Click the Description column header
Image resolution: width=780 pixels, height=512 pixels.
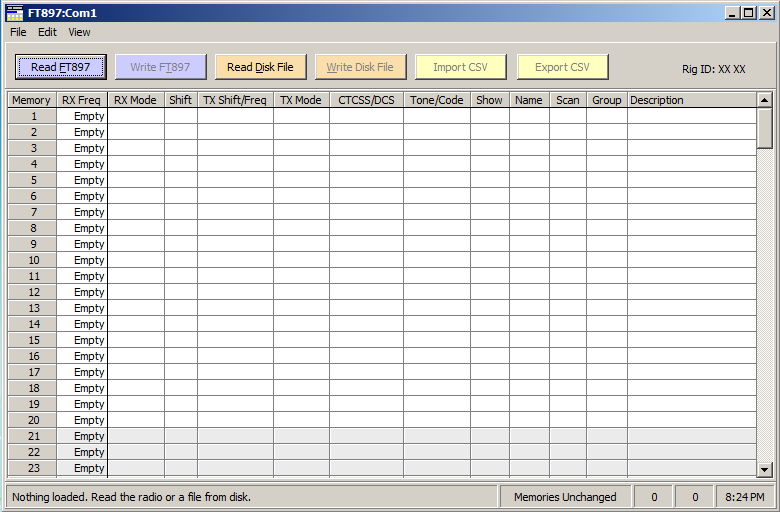click(691, 100)
